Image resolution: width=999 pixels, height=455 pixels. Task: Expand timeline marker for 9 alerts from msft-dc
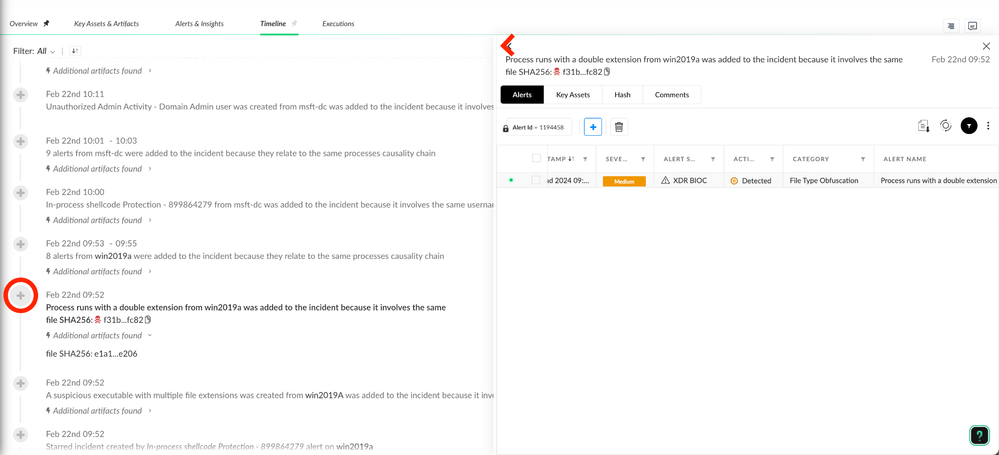pyautogui.click(x=20, y=141)
